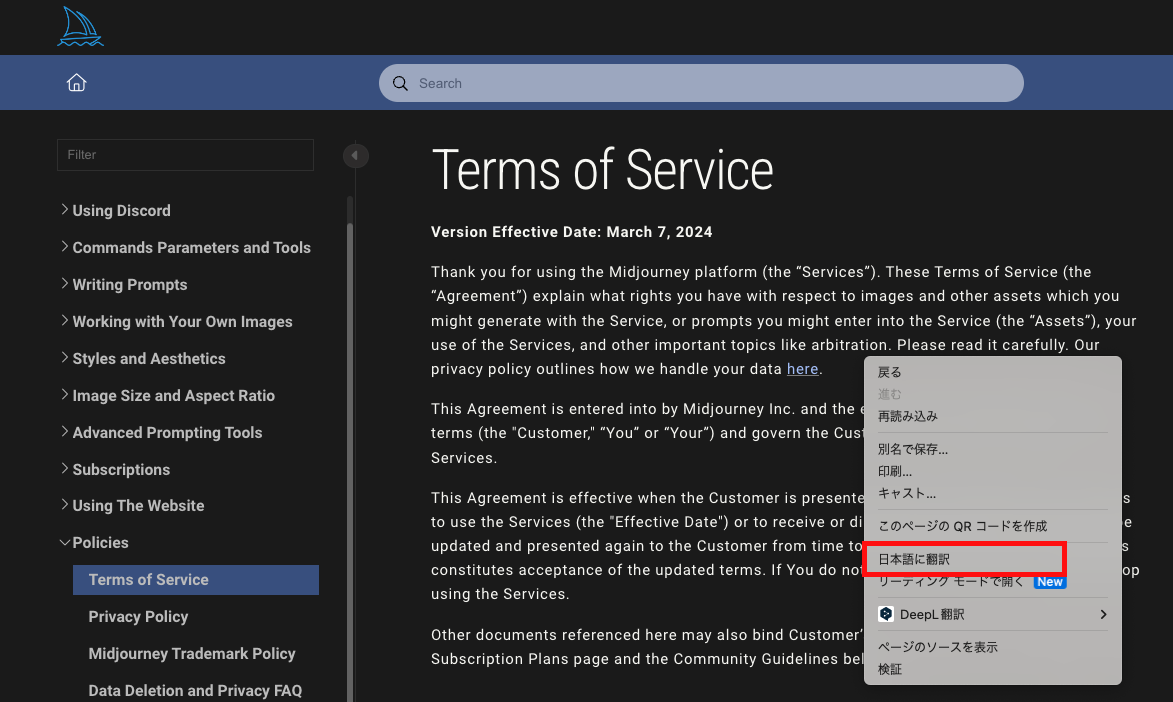
Task: Collapse the sidebar with the arrow button
Action: pos(355,156)
